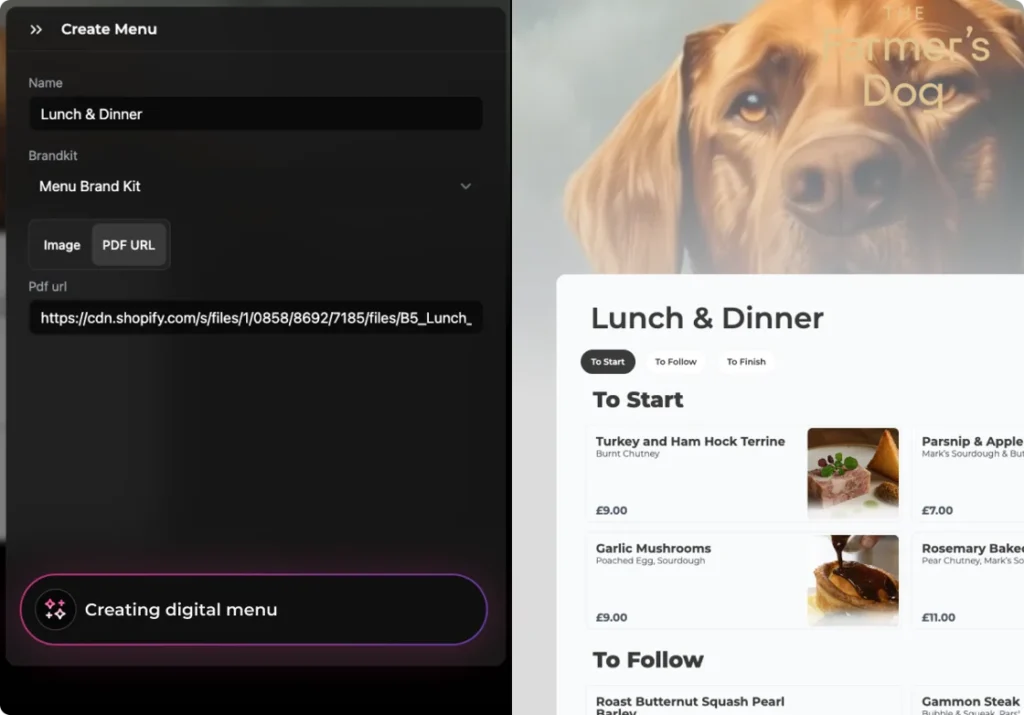Click the To Start section heading
Image resolution: width=1024 pixels, height=715 pixels.
pyautogui.click(x=638, y=400)
